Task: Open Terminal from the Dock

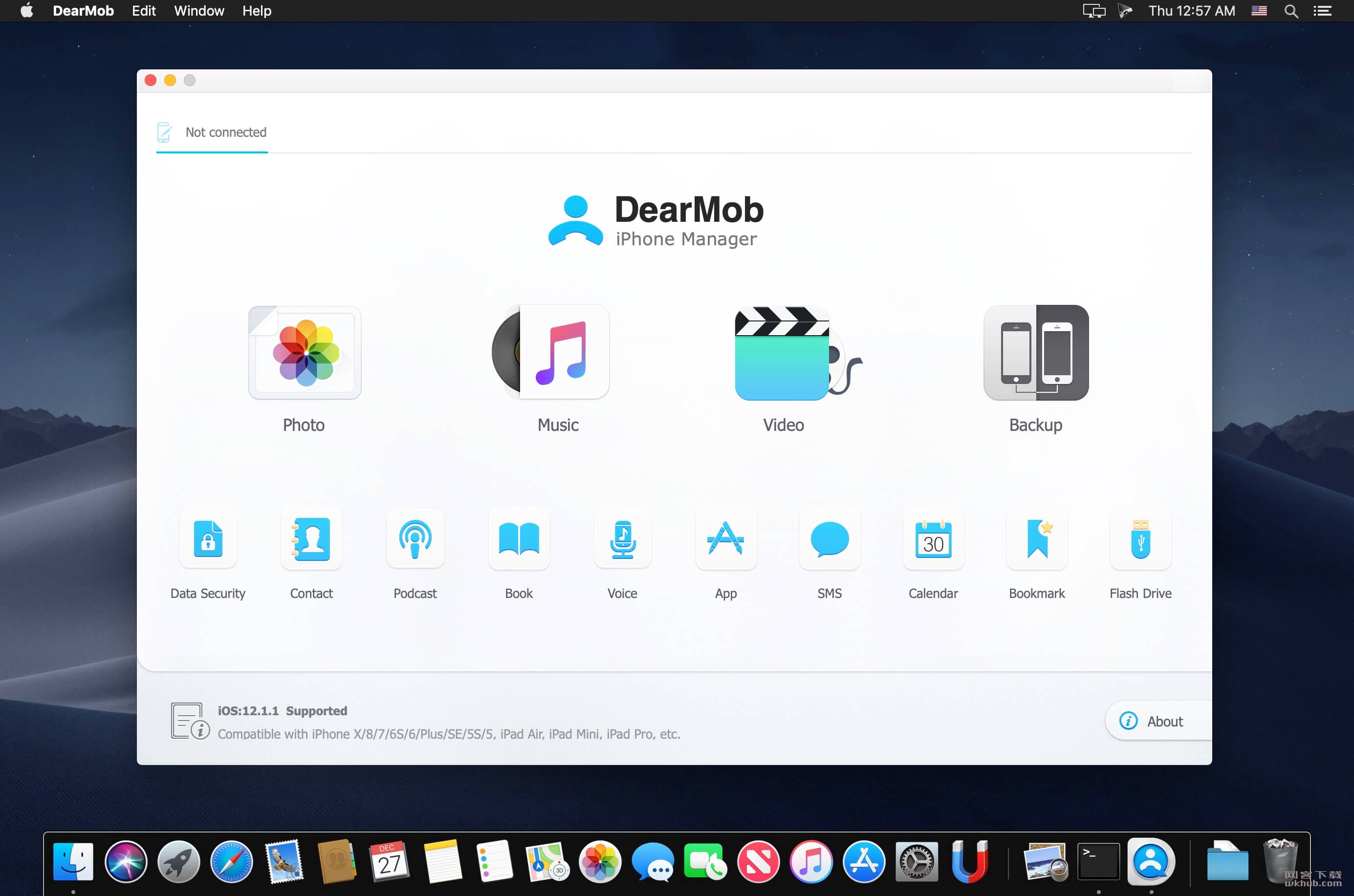Action: click(x=1098, y=861)
